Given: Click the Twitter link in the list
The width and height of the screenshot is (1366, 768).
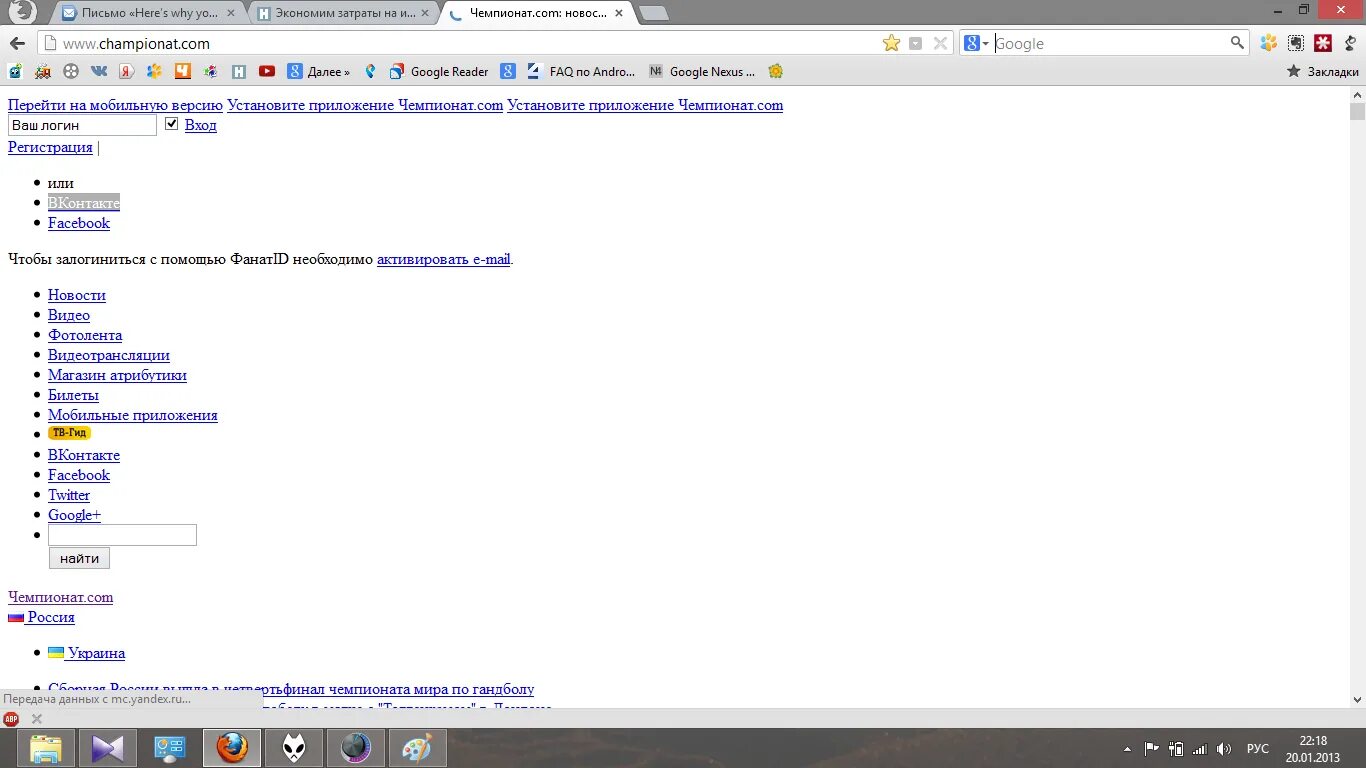Looking at the screenshot, I should click(69, 495).
